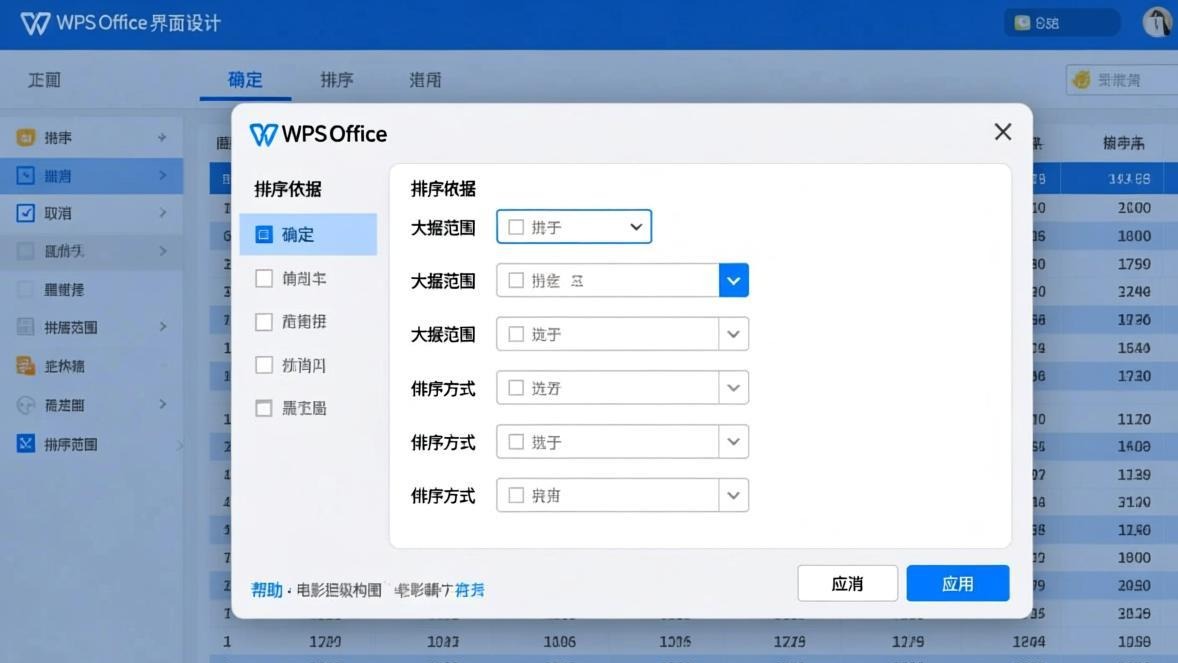Click the white 应消 button
1178x663 pixels.
[x=847, y=583]
